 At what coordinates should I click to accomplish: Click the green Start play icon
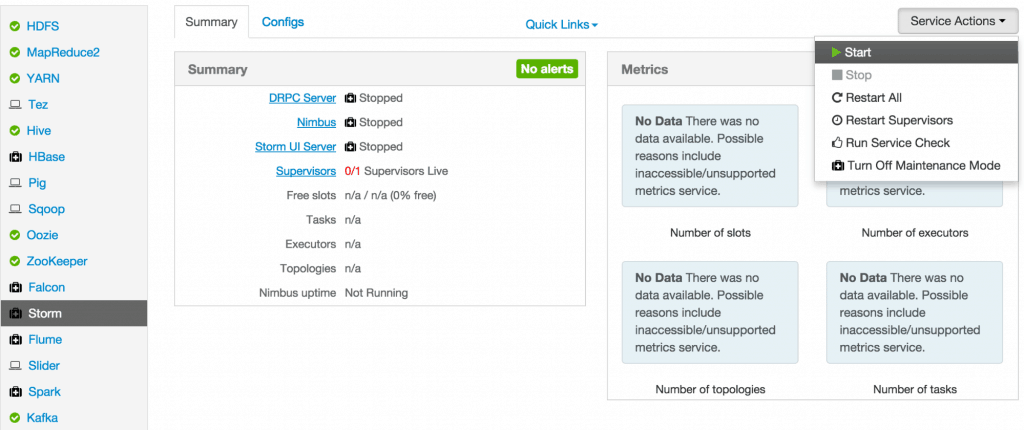[x=837, y=52]
